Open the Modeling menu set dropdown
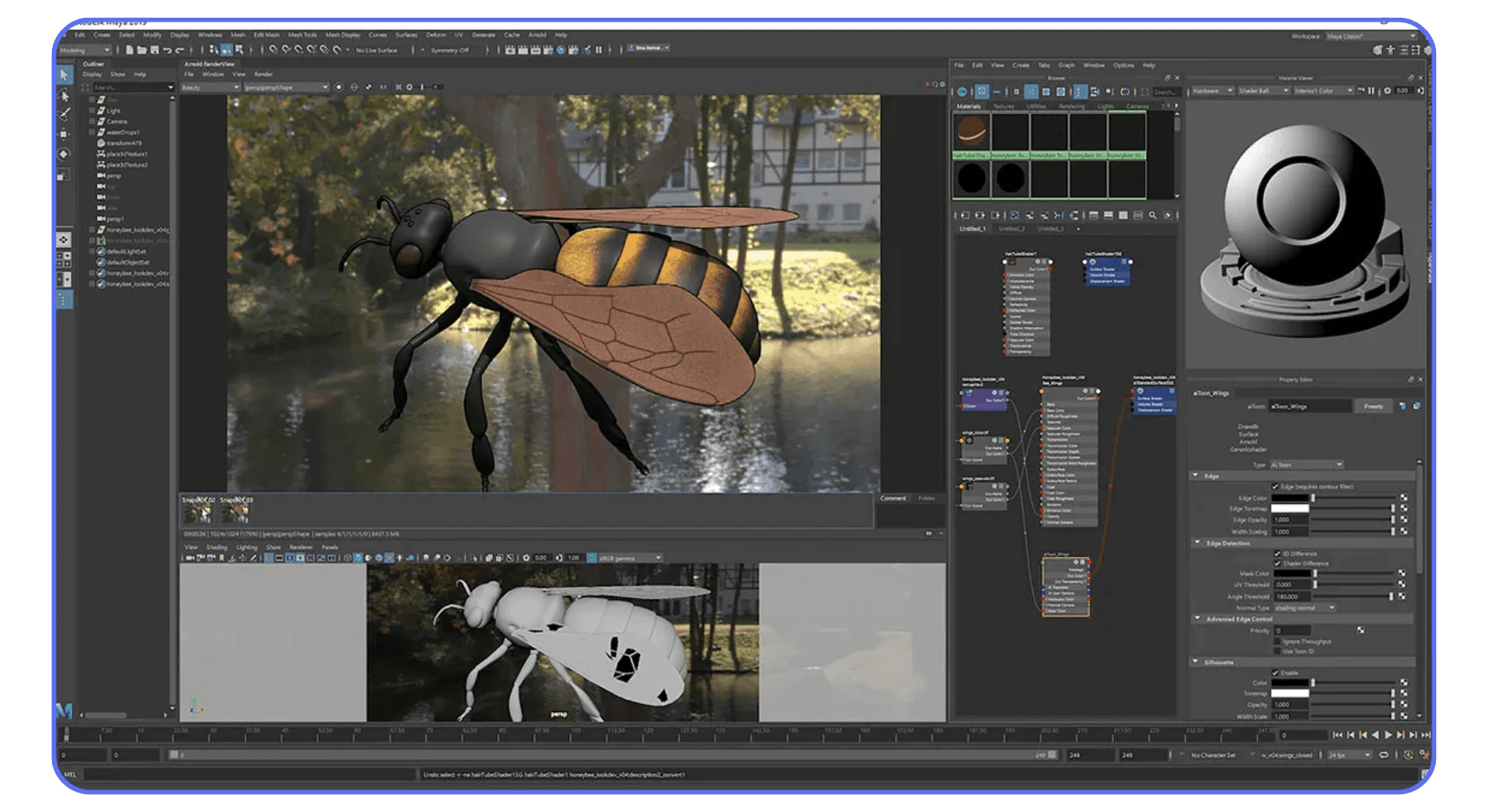 point(85,50)
